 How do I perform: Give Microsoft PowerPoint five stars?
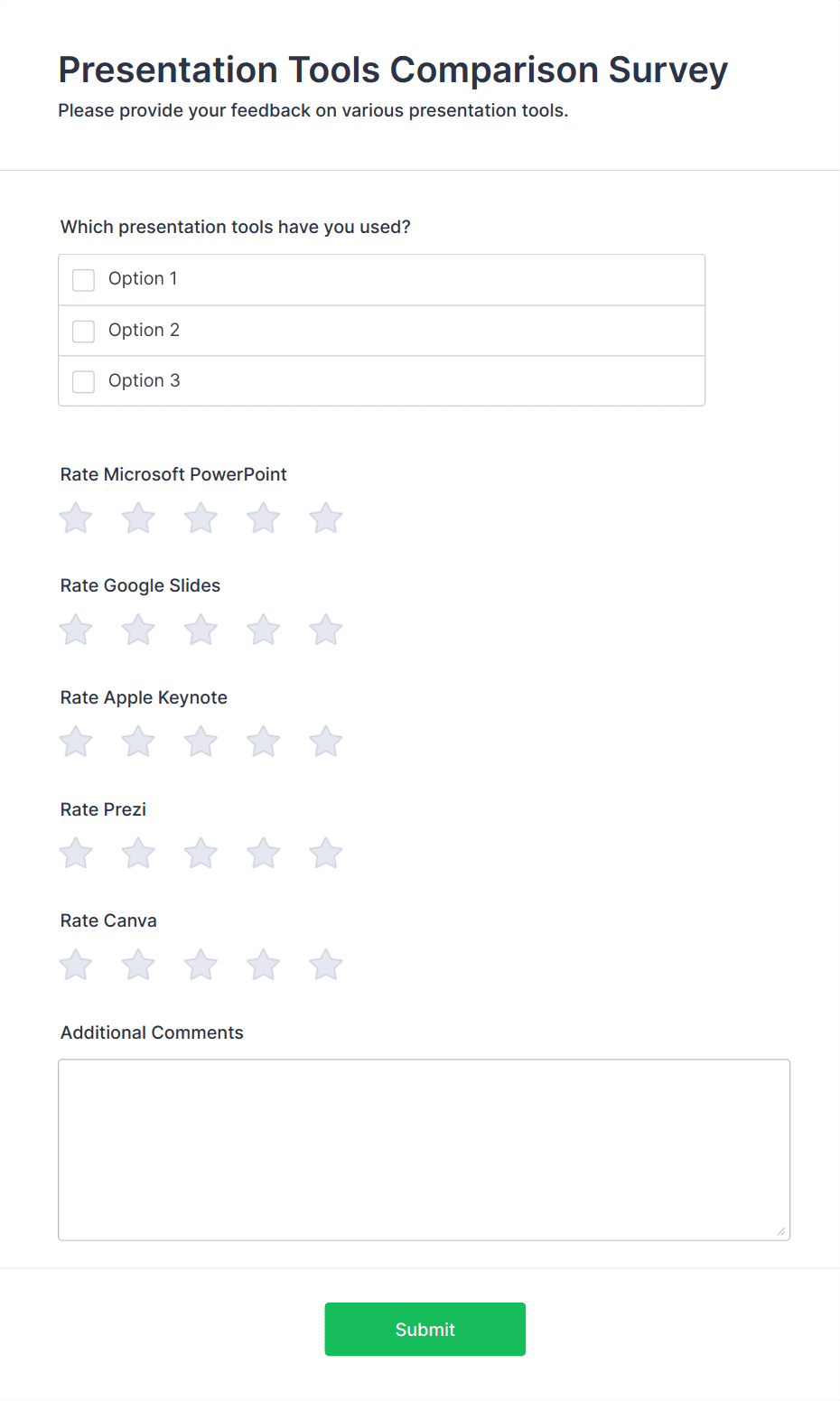[x=325, y=518]
